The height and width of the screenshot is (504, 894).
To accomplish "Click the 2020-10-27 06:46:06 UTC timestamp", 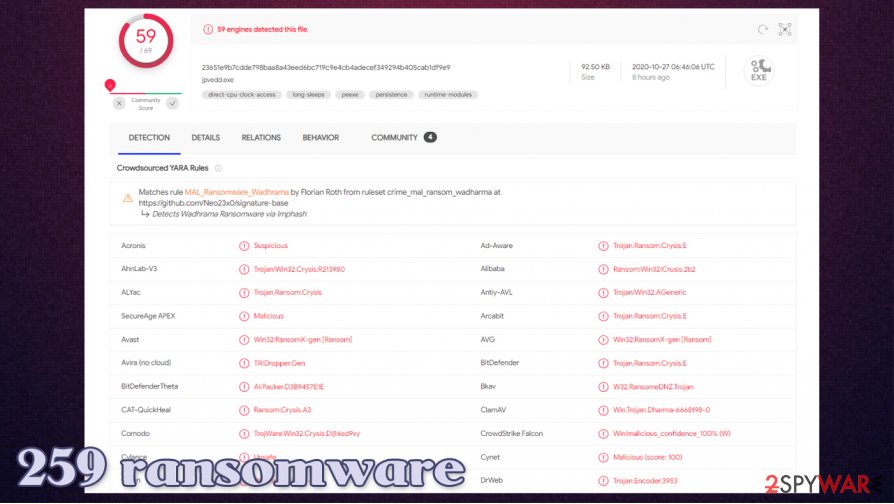I will click(673, 67).
